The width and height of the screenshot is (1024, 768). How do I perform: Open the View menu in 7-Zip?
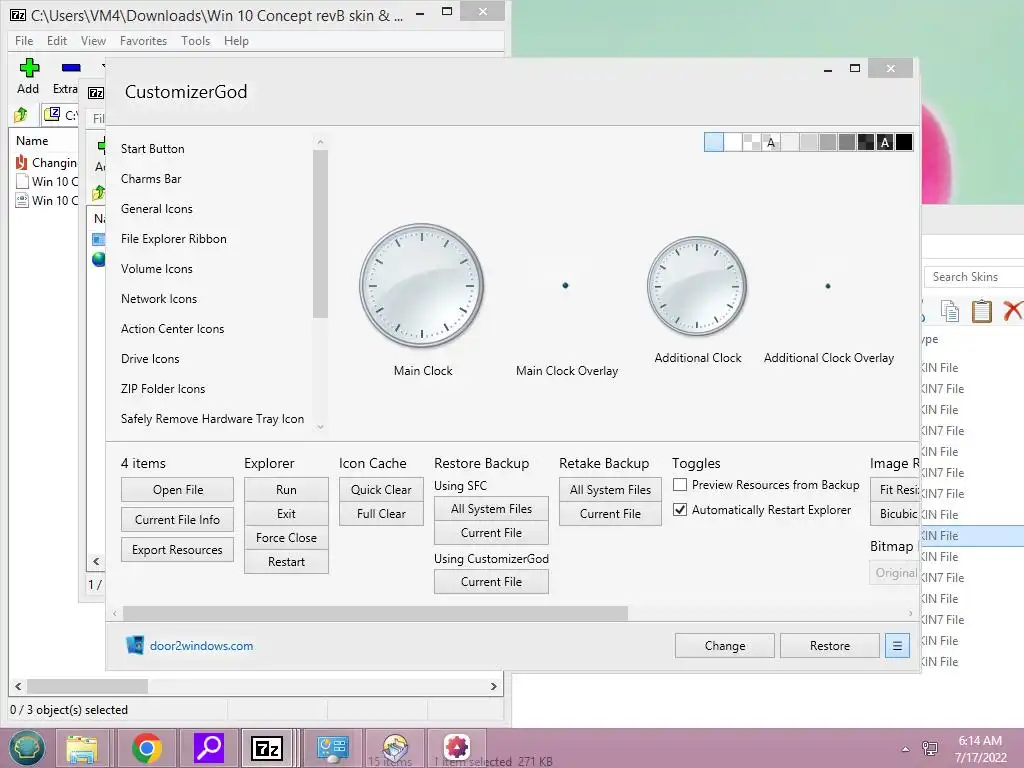pyautogui.click(x=93, y=40)
